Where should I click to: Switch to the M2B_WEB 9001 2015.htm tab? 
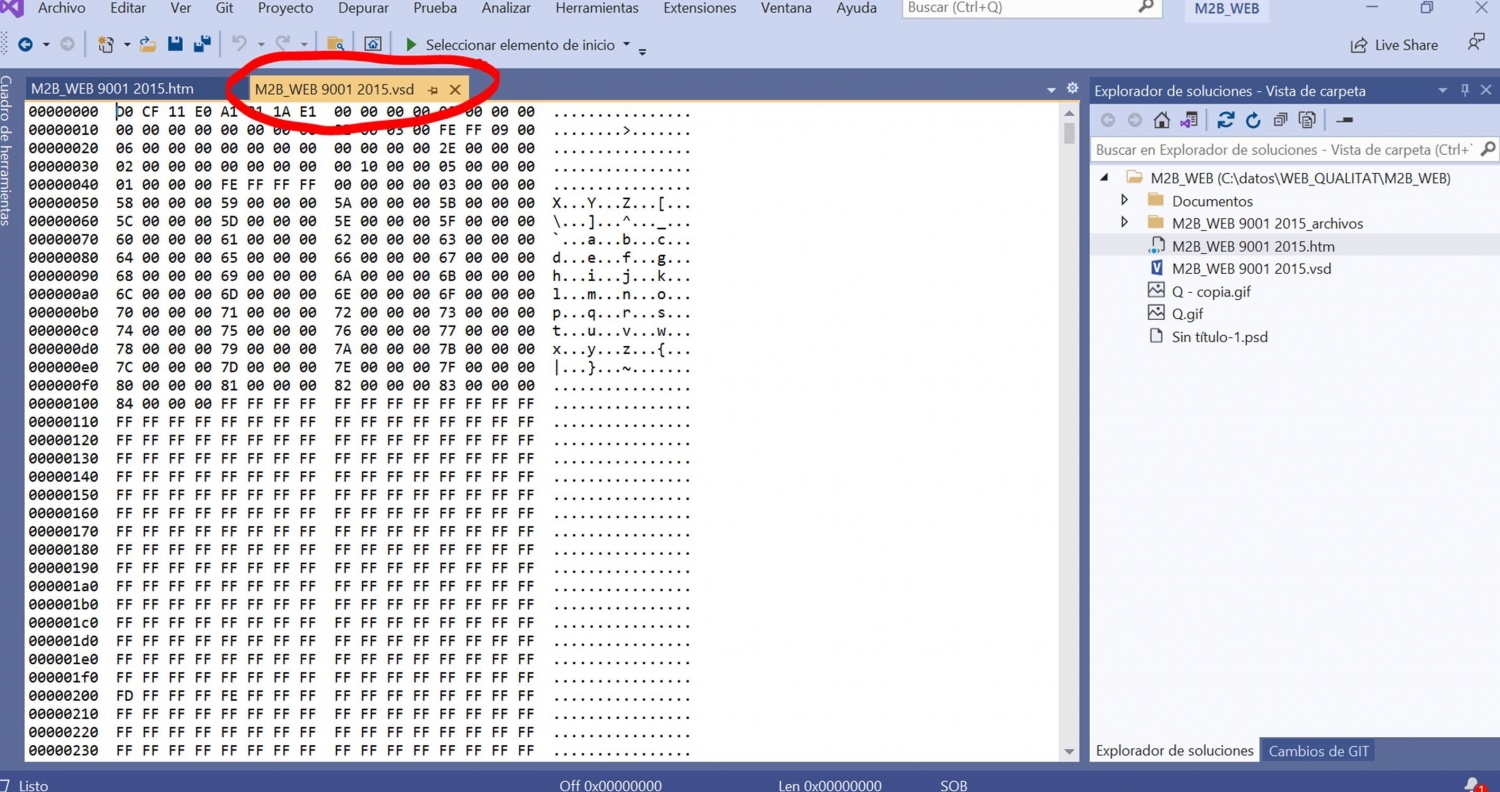pos(112,89)
